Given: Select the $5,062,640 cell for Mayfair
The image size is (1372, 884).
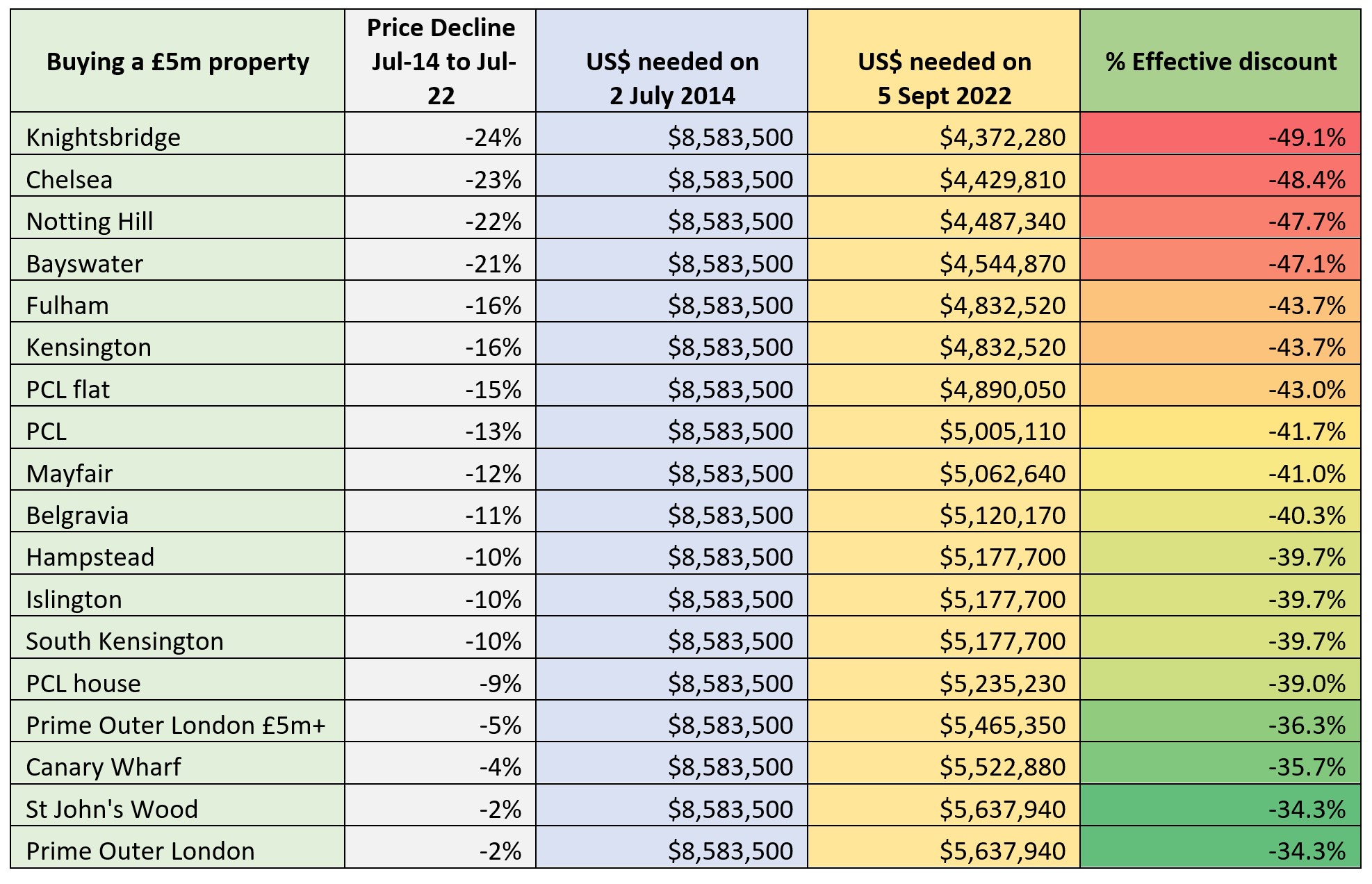Looking at the screenshot, I should click(1002, 473).
